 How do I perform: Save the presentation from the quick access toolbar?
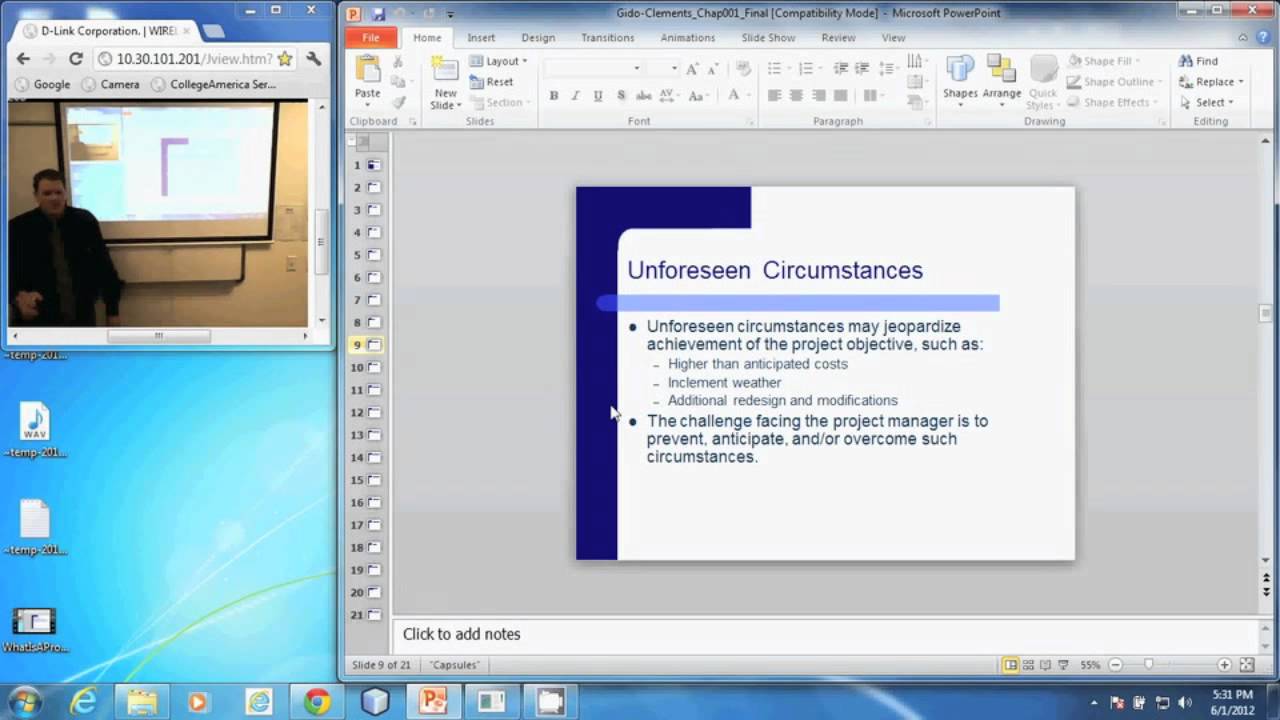(x=378, y=14)
